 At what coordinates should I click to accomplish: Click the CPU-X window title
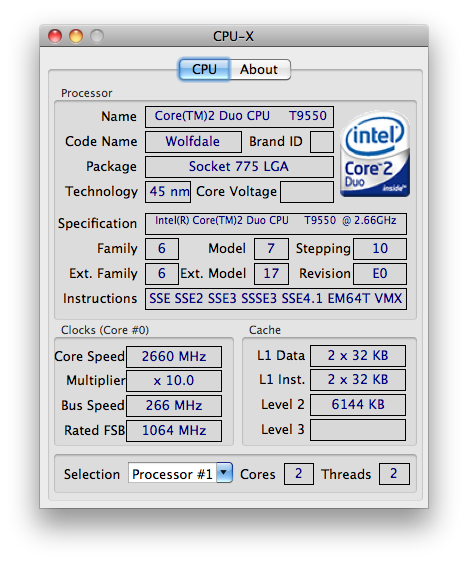tap(233, 37)
